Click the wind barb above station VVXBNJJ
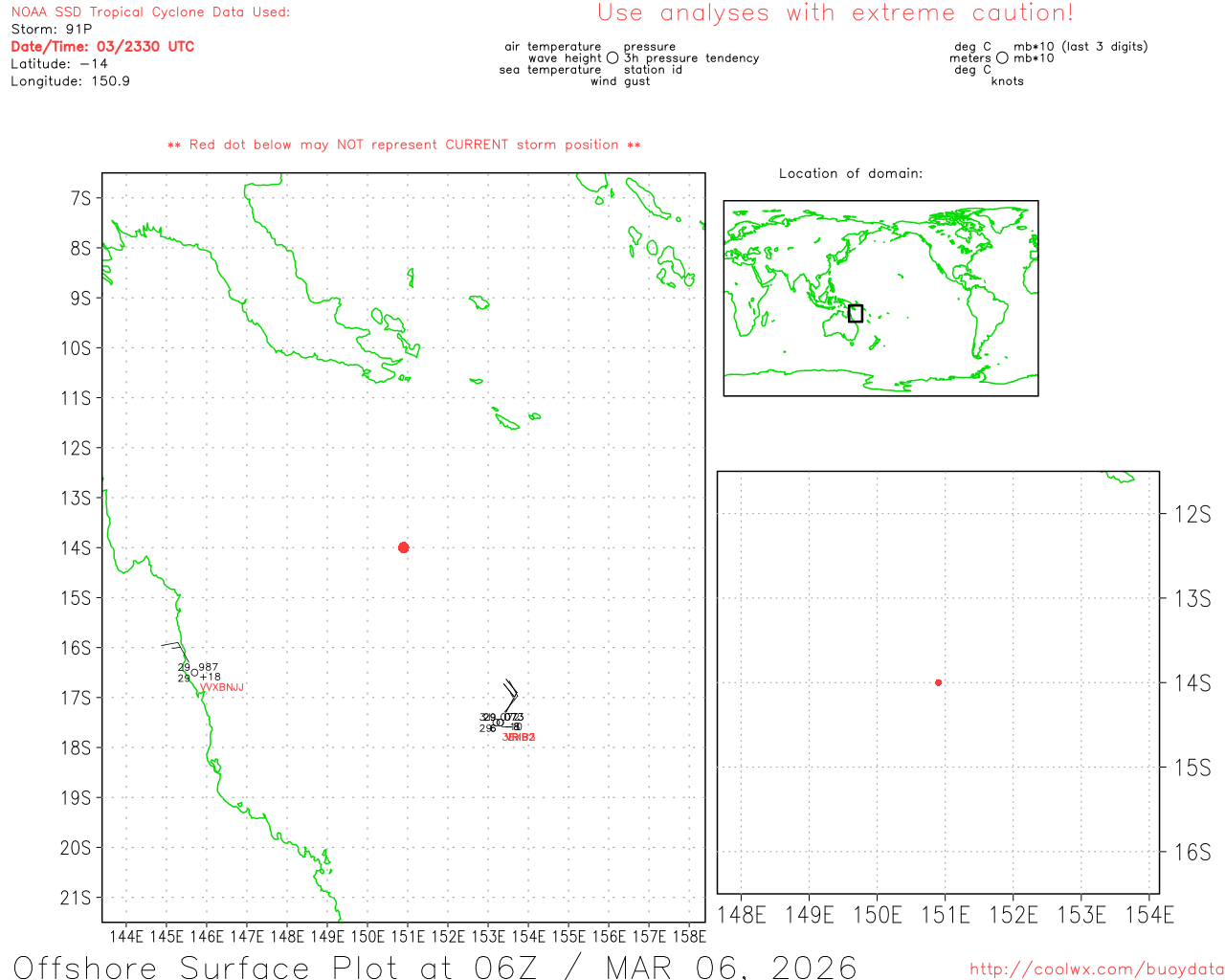The image size is (1225, 980). click(172, 647)
